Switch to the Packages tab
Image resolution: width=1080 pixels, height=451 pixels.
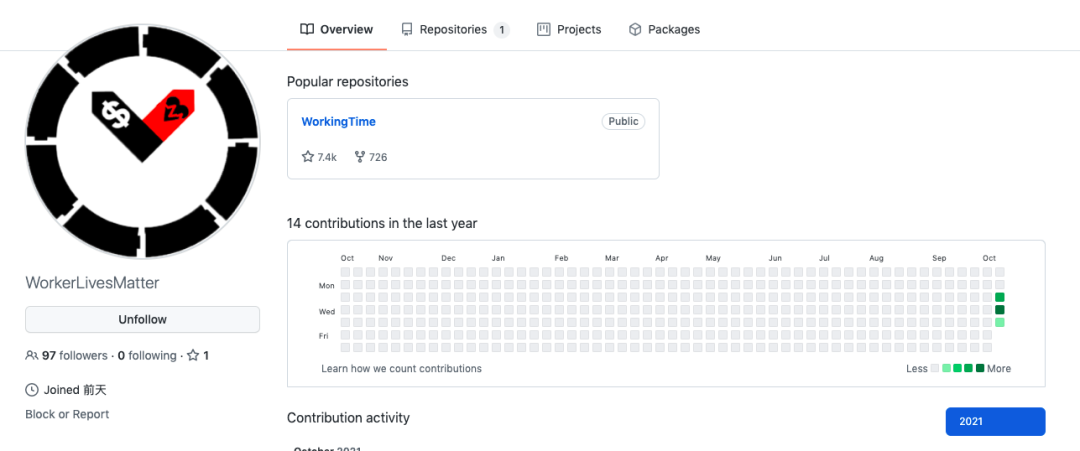tap(673, 30)
